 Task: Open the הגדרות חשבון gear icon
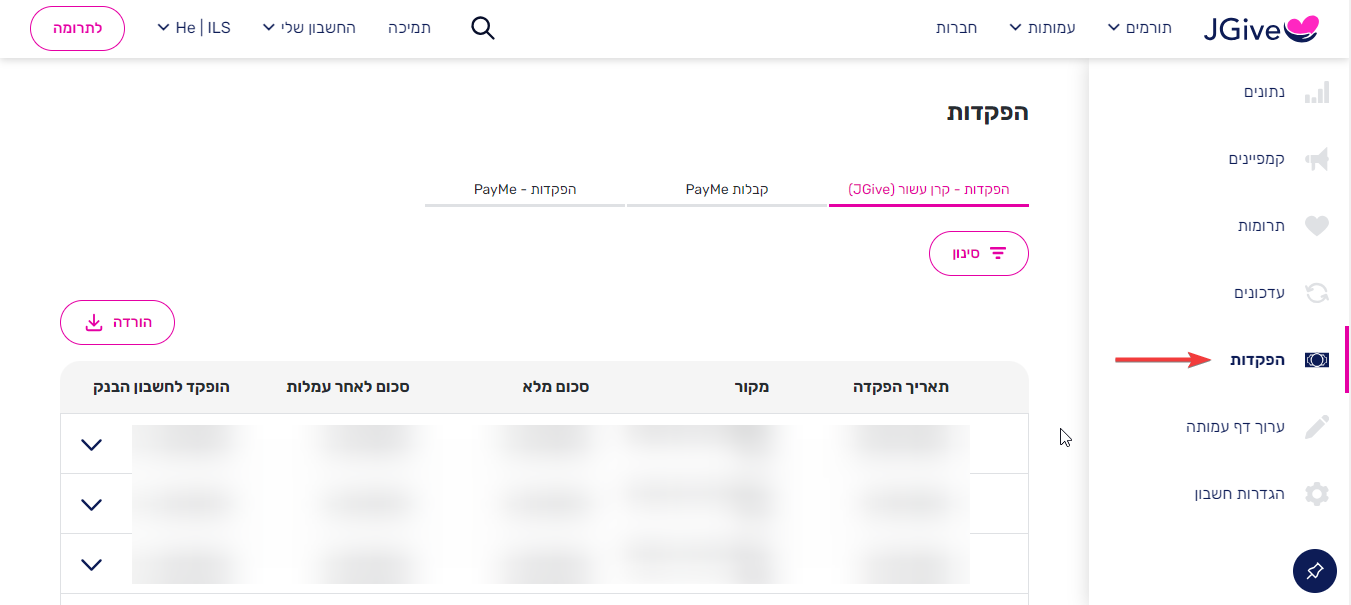coord(1317,494)
